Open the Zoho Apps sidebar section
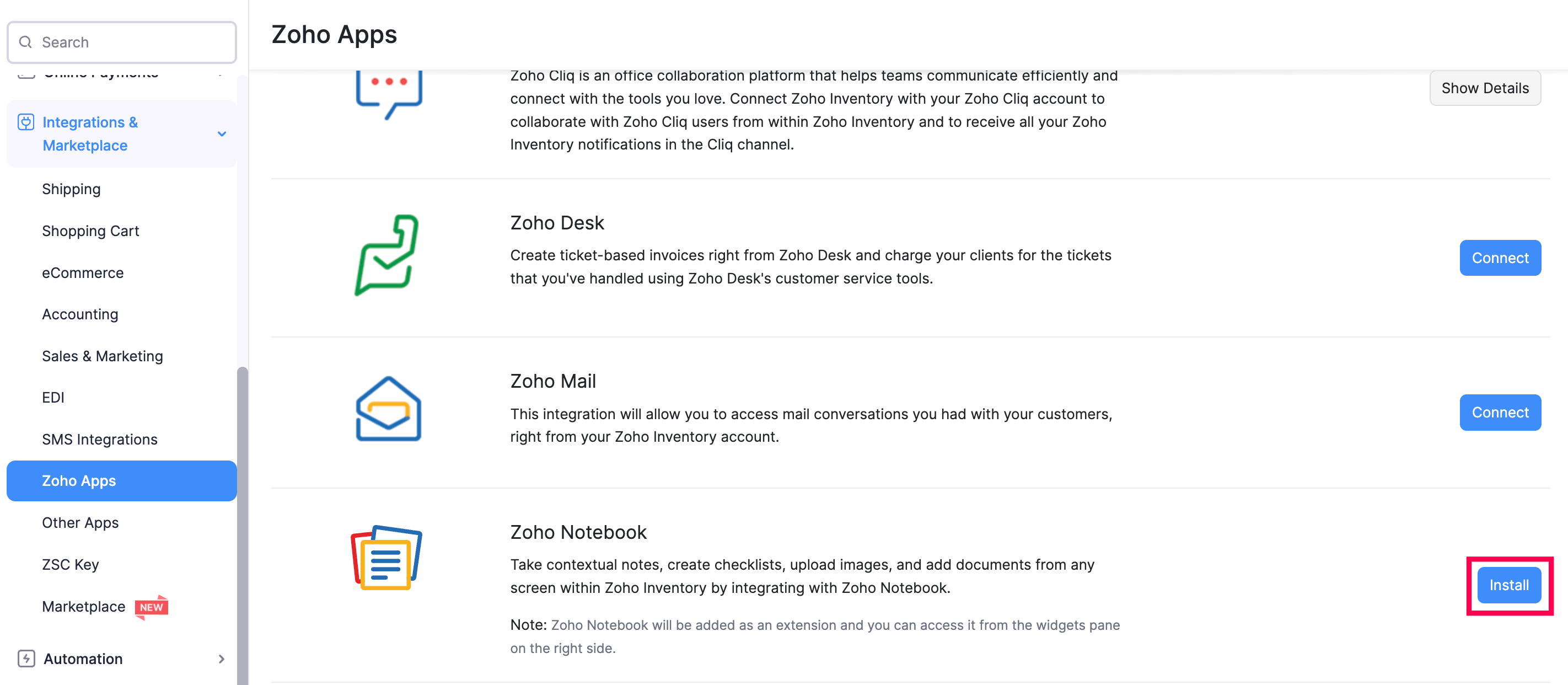This screenshot has width=1568, height=685. click(x=79, y=480)
